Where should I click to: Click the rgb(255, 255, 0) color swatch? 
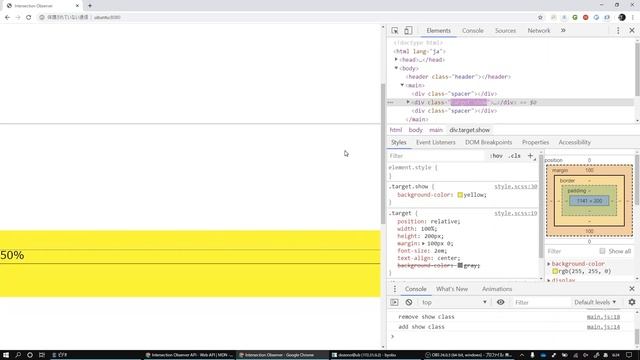(555, 271)
